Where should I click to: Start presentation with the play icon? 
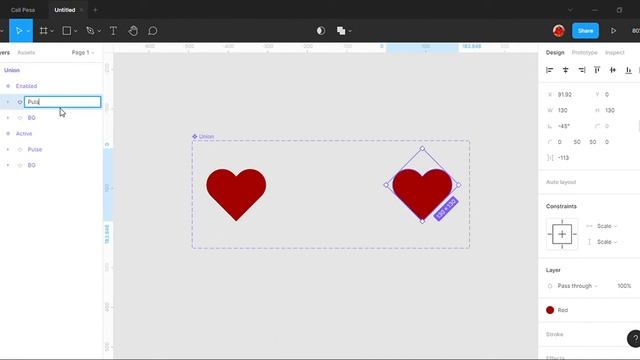[x=613, y=31]
